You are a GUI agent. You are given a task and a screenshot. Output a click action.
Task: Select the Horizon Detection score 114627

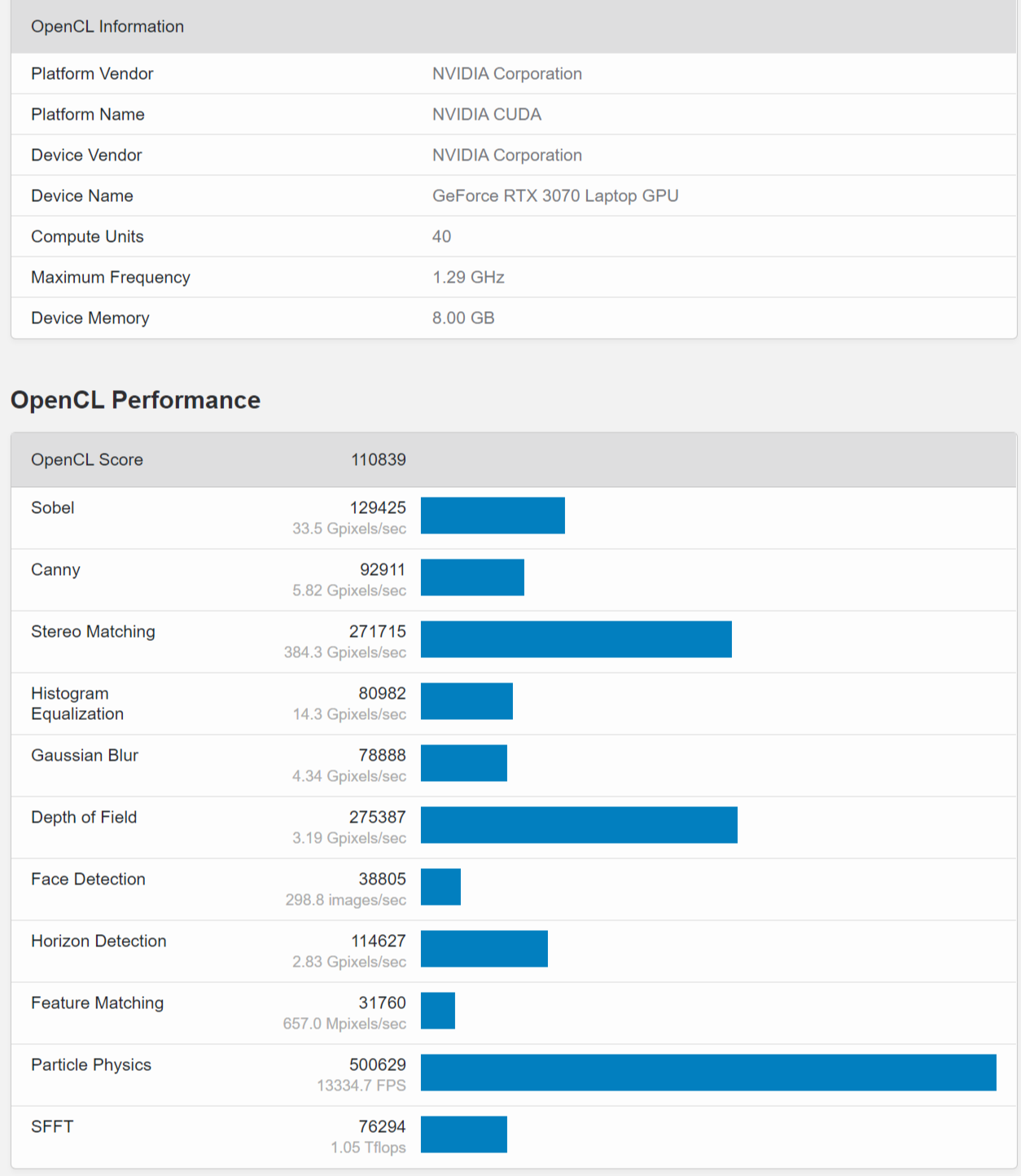click(379, 941)
